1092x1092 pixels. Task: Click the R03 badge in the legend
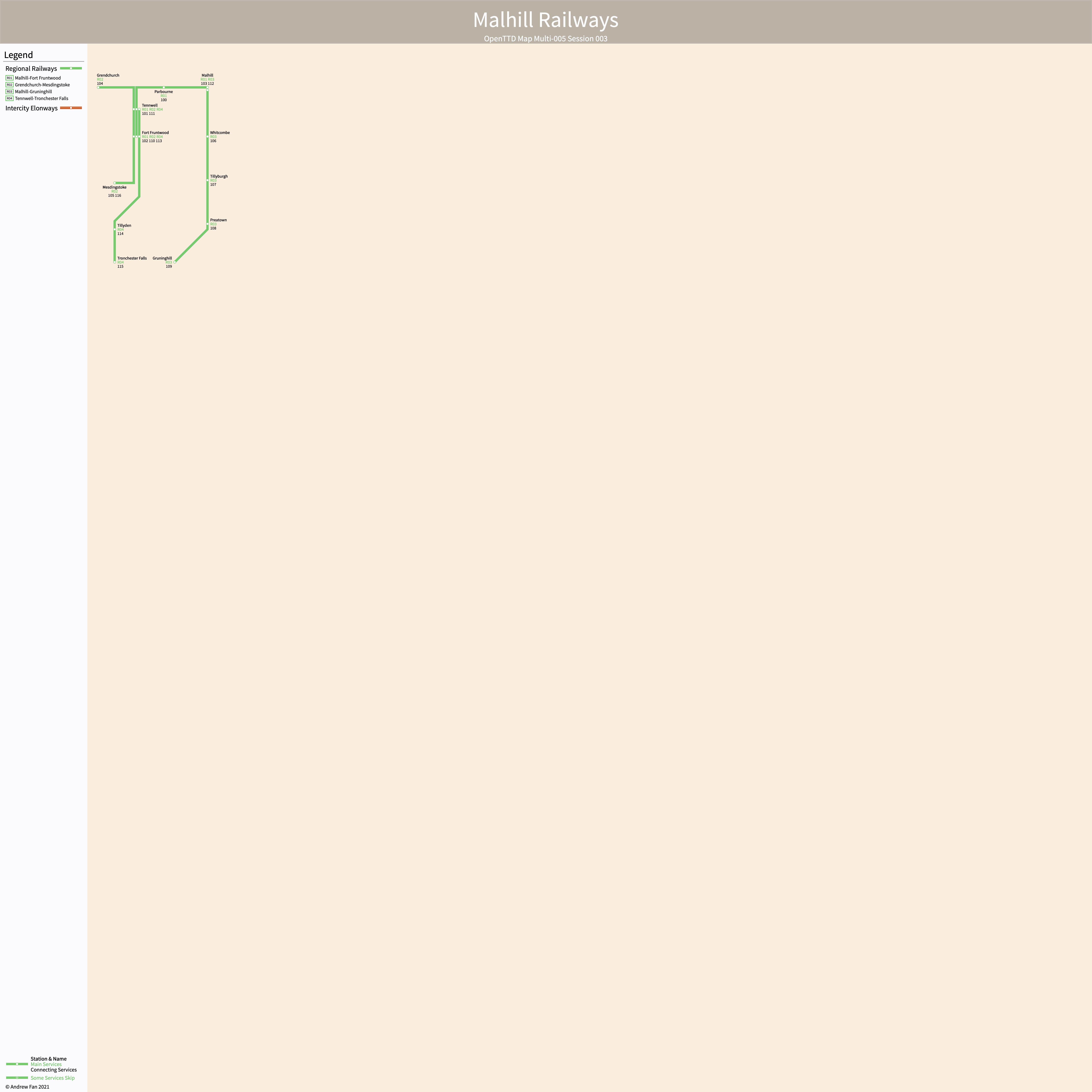tap(10, 92)
